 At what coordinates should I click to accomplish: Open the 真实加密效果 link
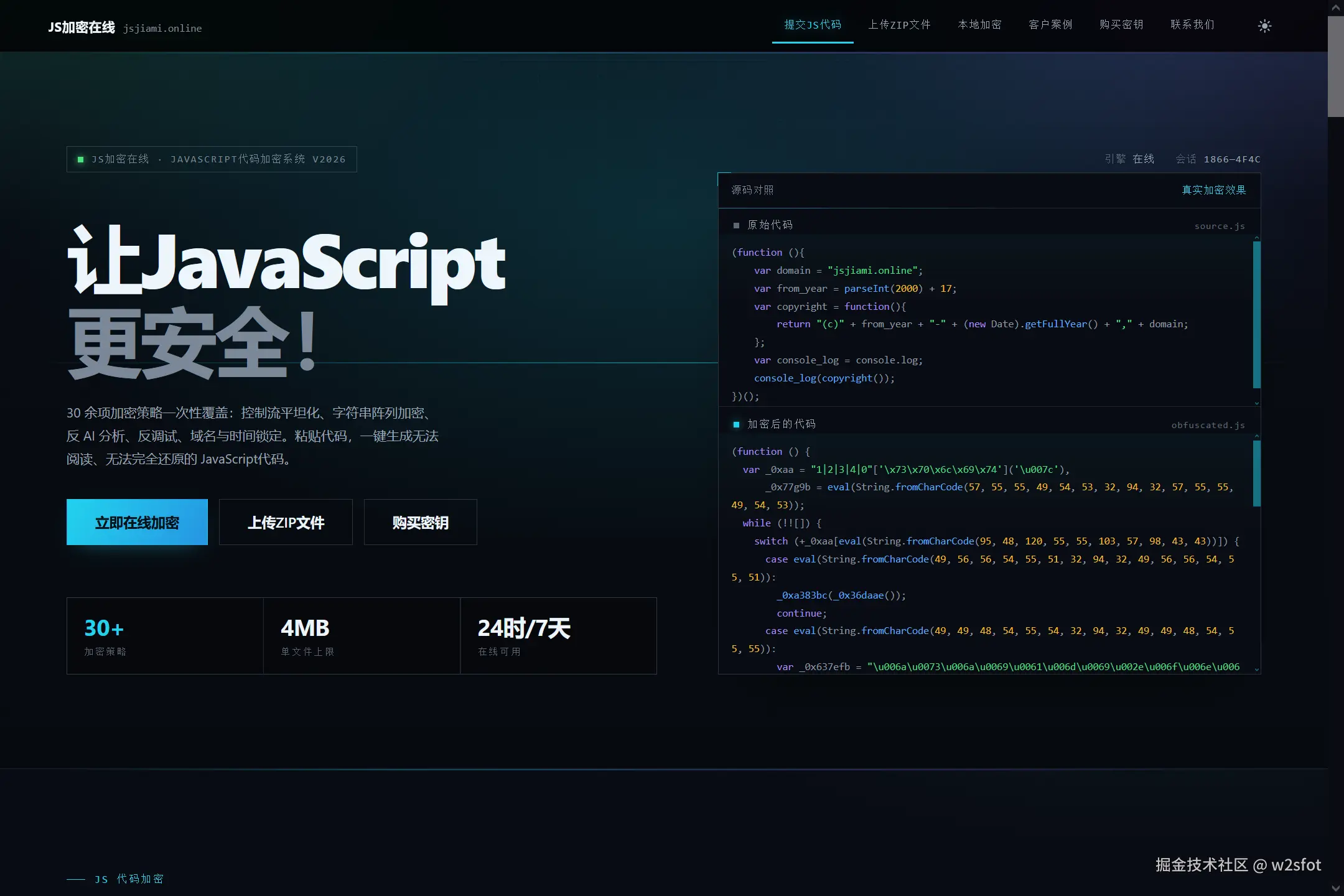coord(1214,190)
